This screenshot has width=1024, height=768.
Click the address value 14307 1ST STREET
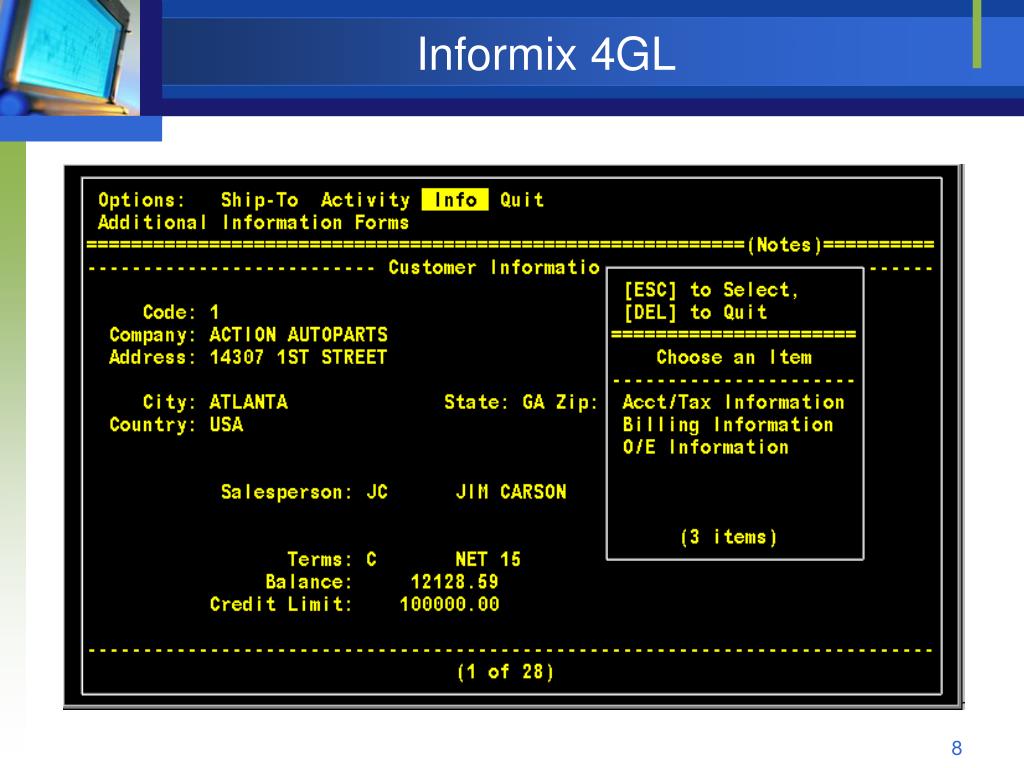[x=298, y=357]
